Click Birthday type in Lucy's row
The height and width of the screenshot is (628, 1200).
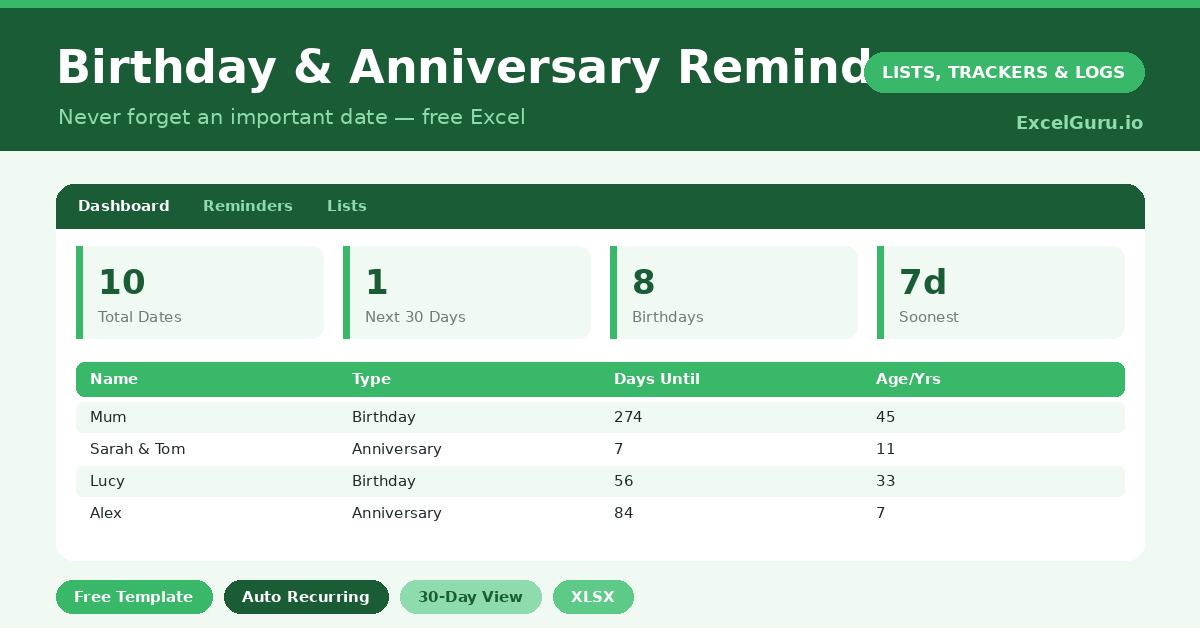tap(384, 481)
